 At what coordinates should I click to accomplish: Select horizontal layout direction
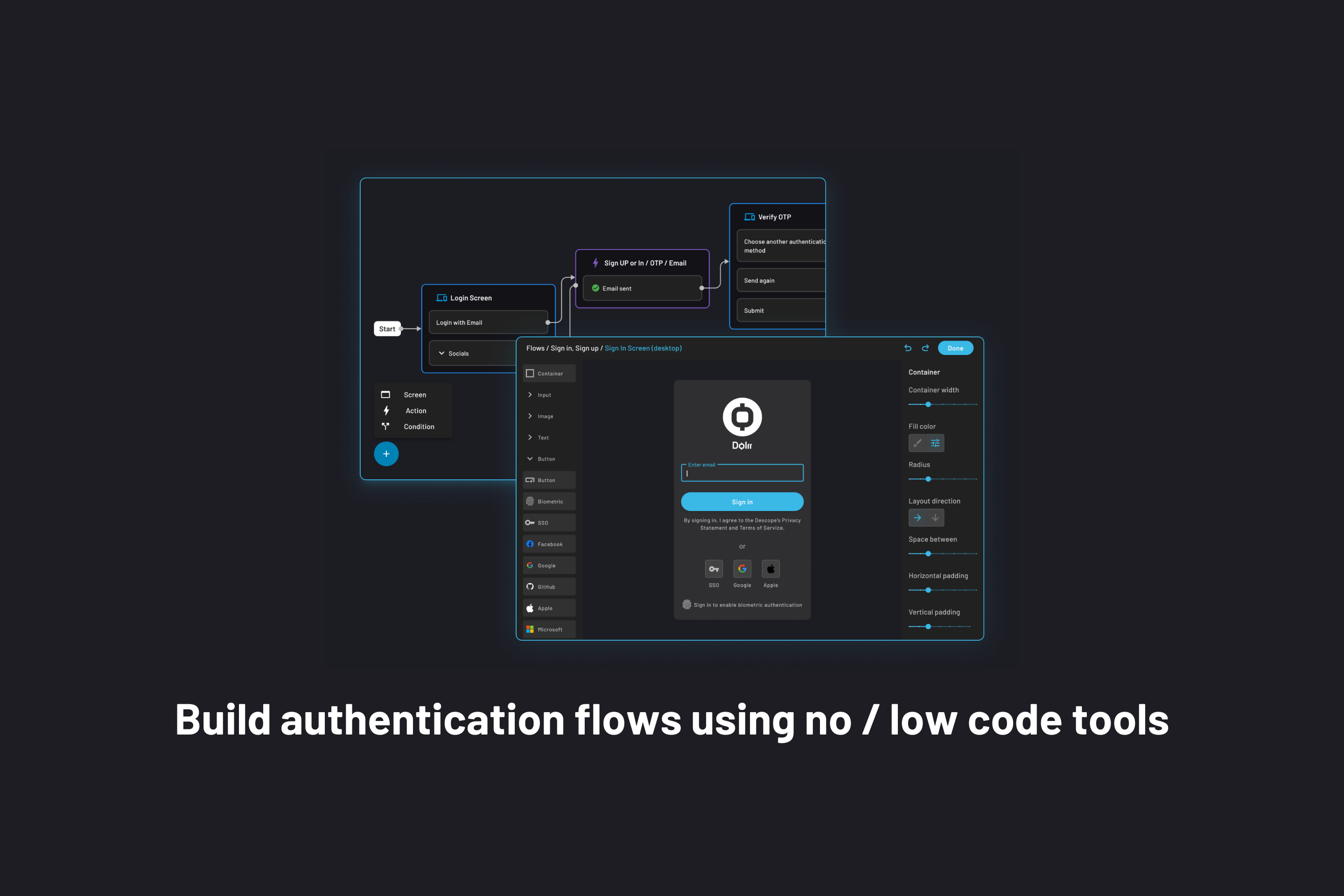917,517
